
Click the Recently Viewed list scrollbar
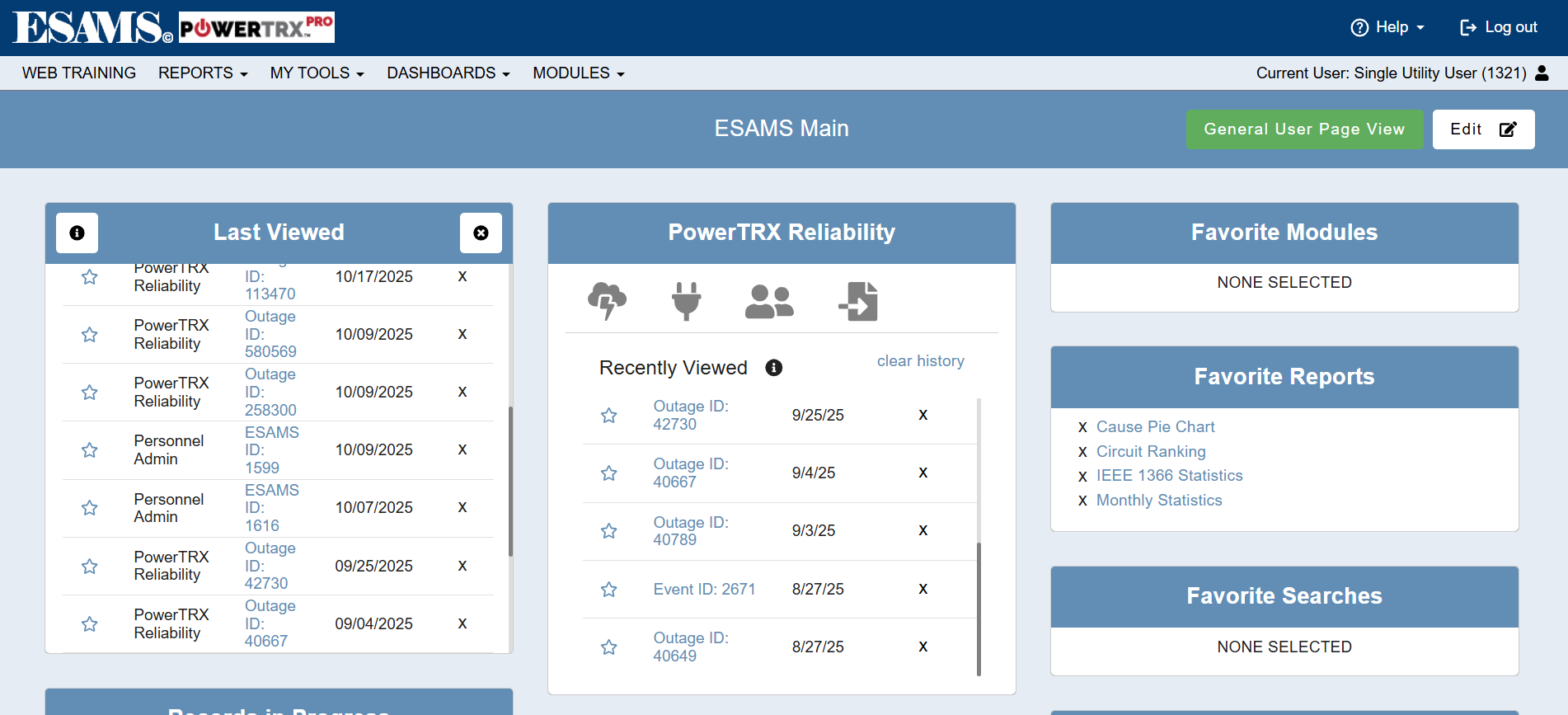pos(979,609)
